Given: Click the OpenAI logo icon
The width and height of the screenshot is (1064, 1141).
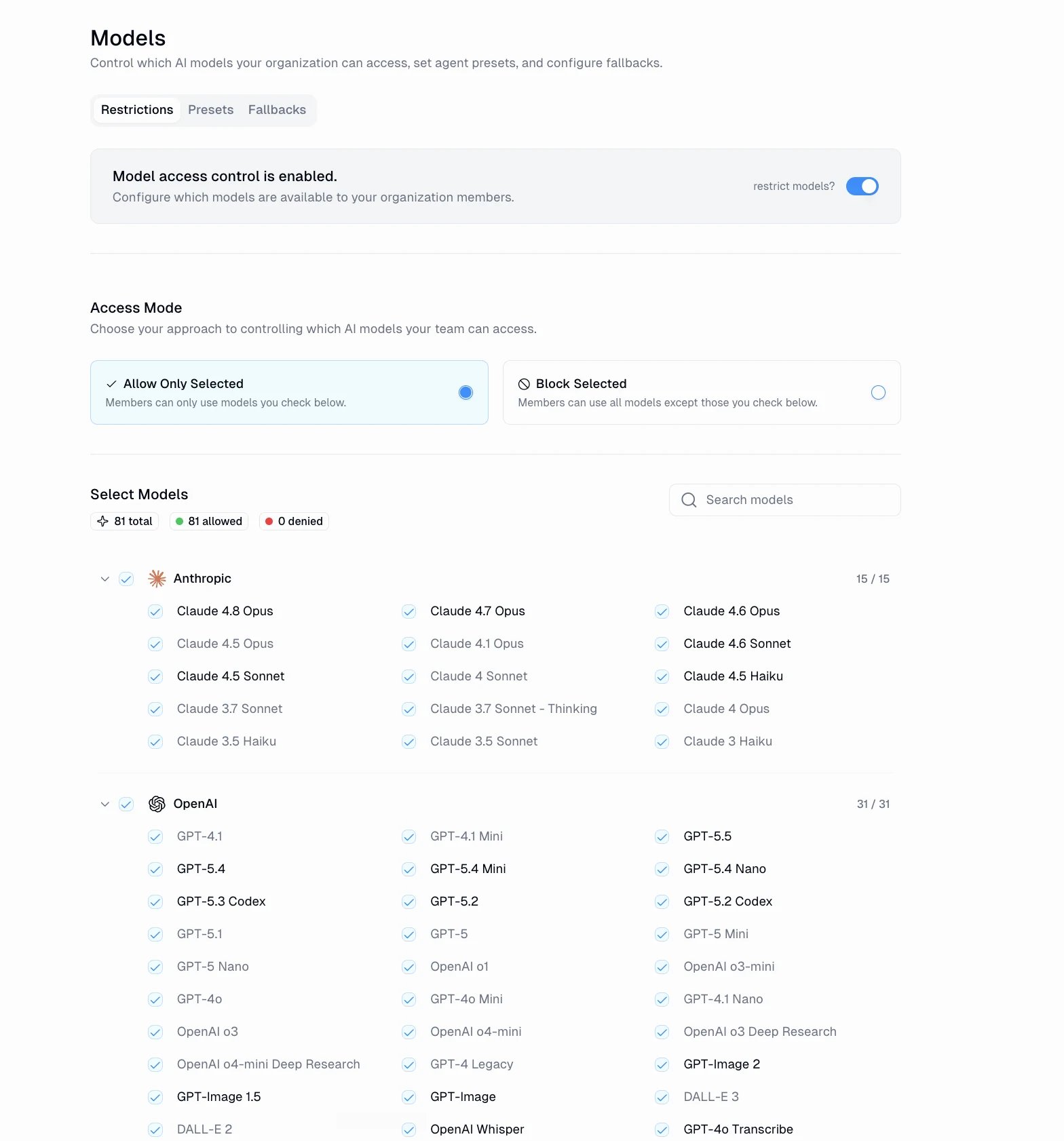Looking at the screenshot, I should pyautogui.click(x=157, y=804).
